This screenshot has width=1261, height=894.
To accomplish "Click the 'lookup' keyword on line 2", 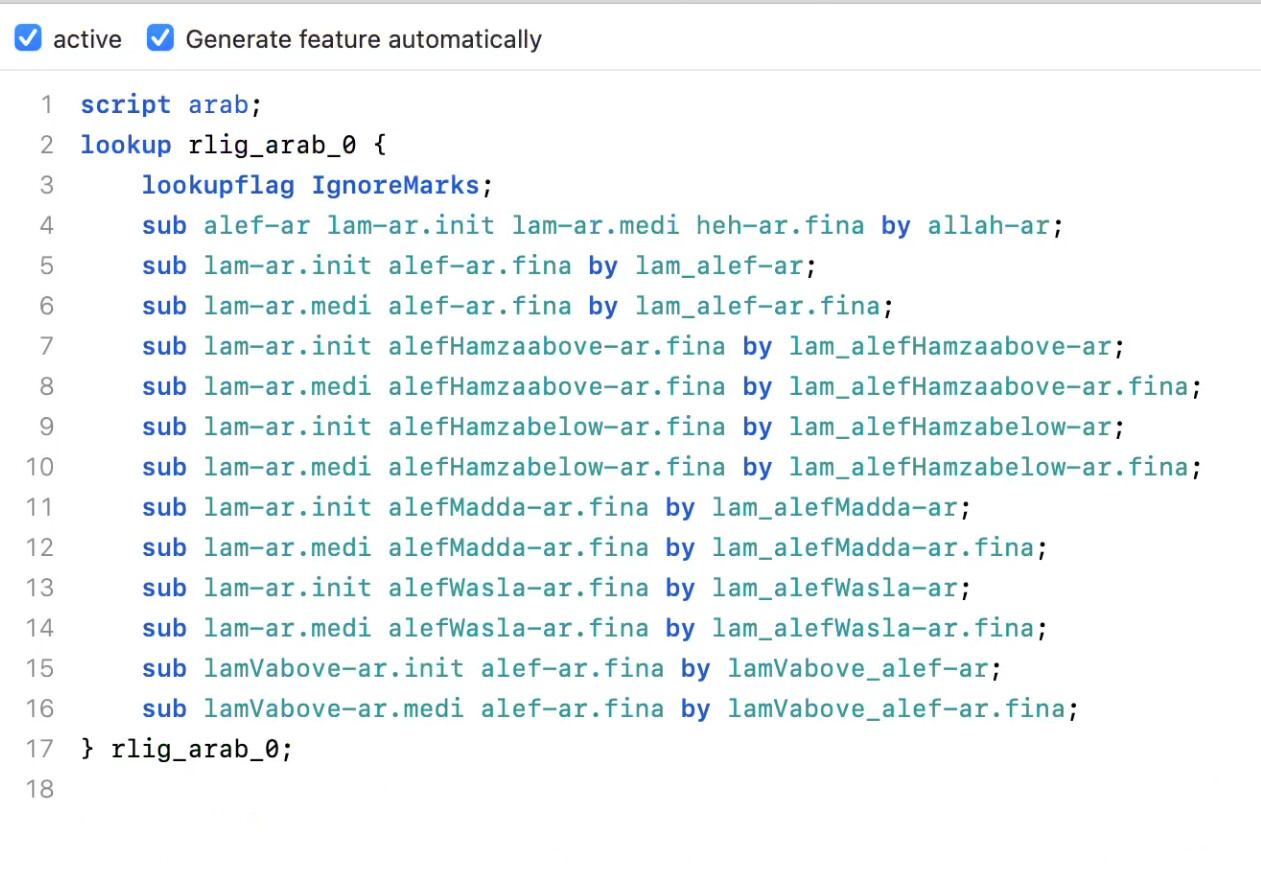I will click(126, 145).
